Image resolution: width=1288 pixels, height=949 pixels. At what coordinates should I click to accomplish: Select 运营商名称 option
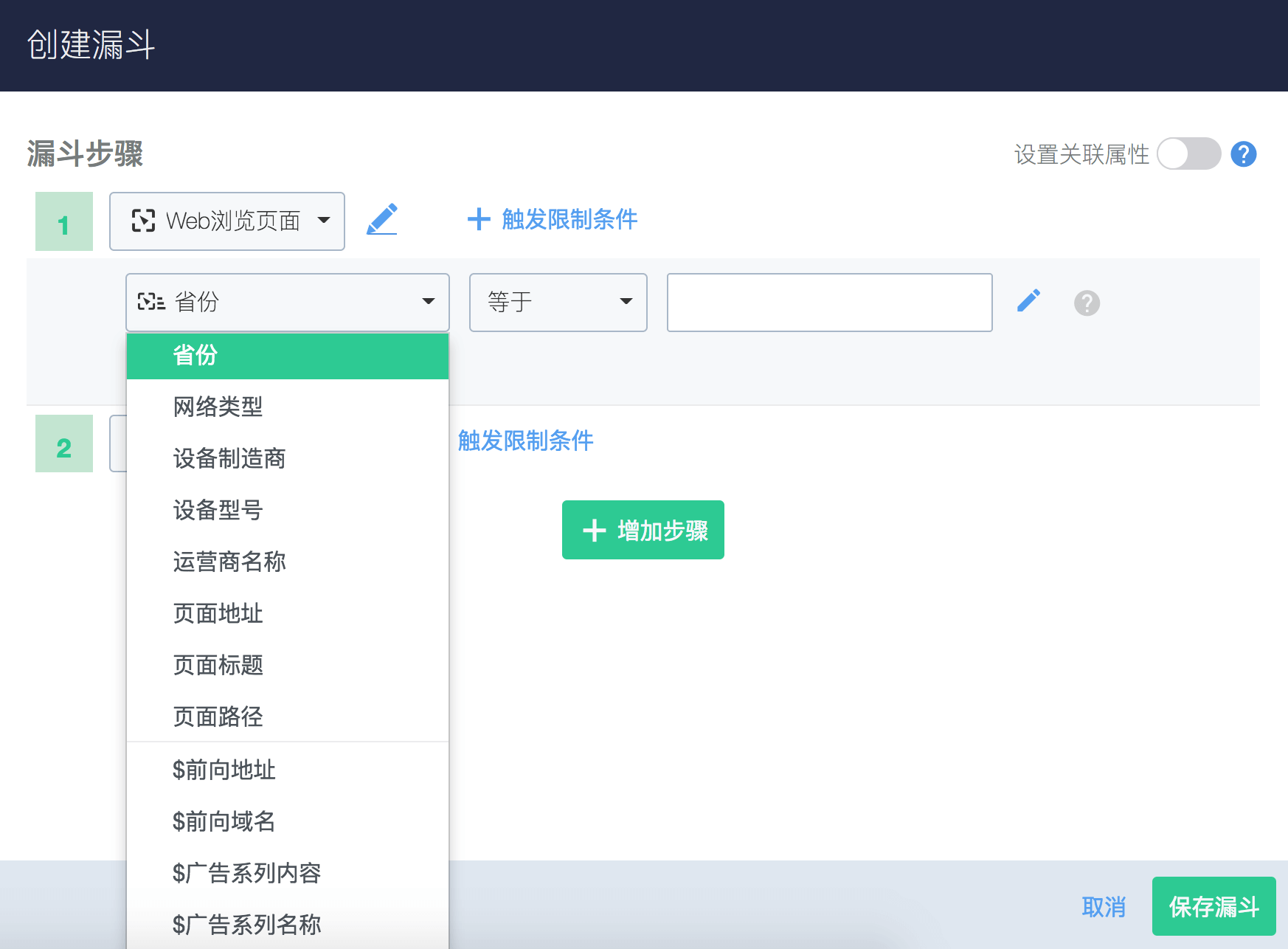(x=287, y=562)
